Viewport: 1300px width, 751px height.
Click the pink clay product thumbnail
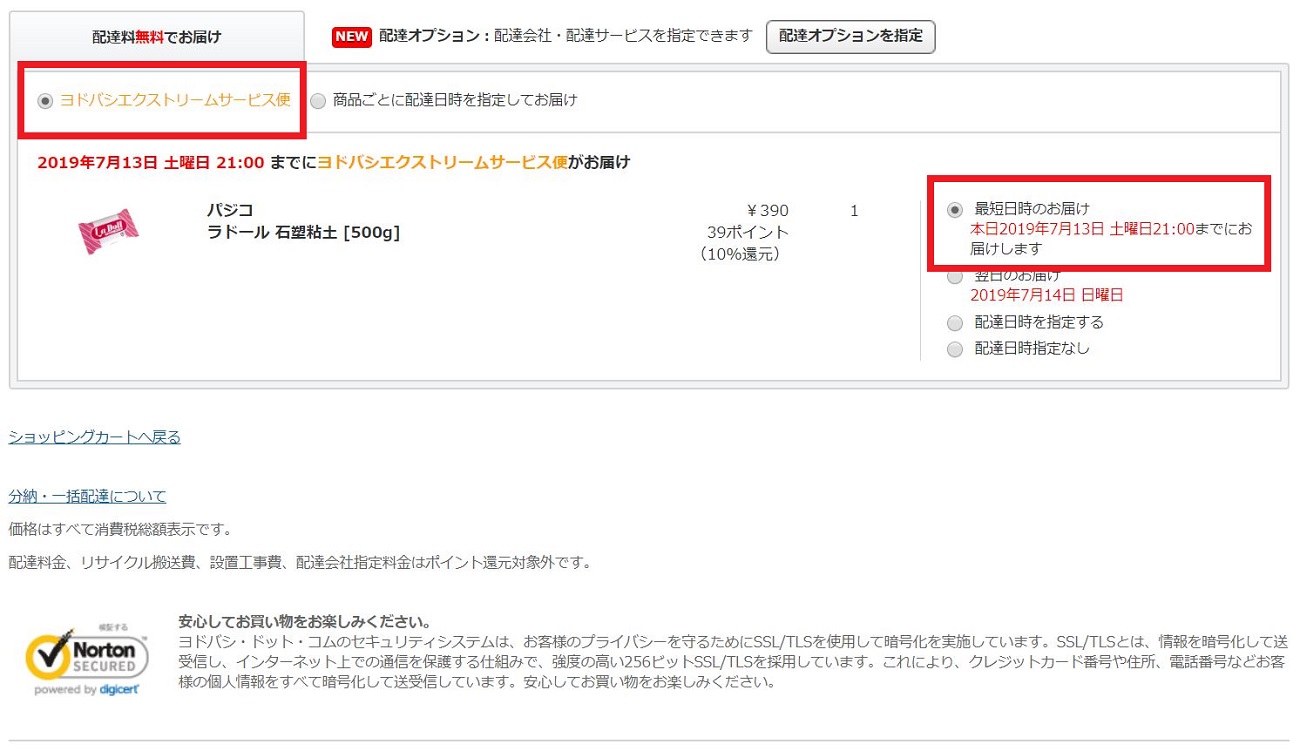[x=108, y=232]
